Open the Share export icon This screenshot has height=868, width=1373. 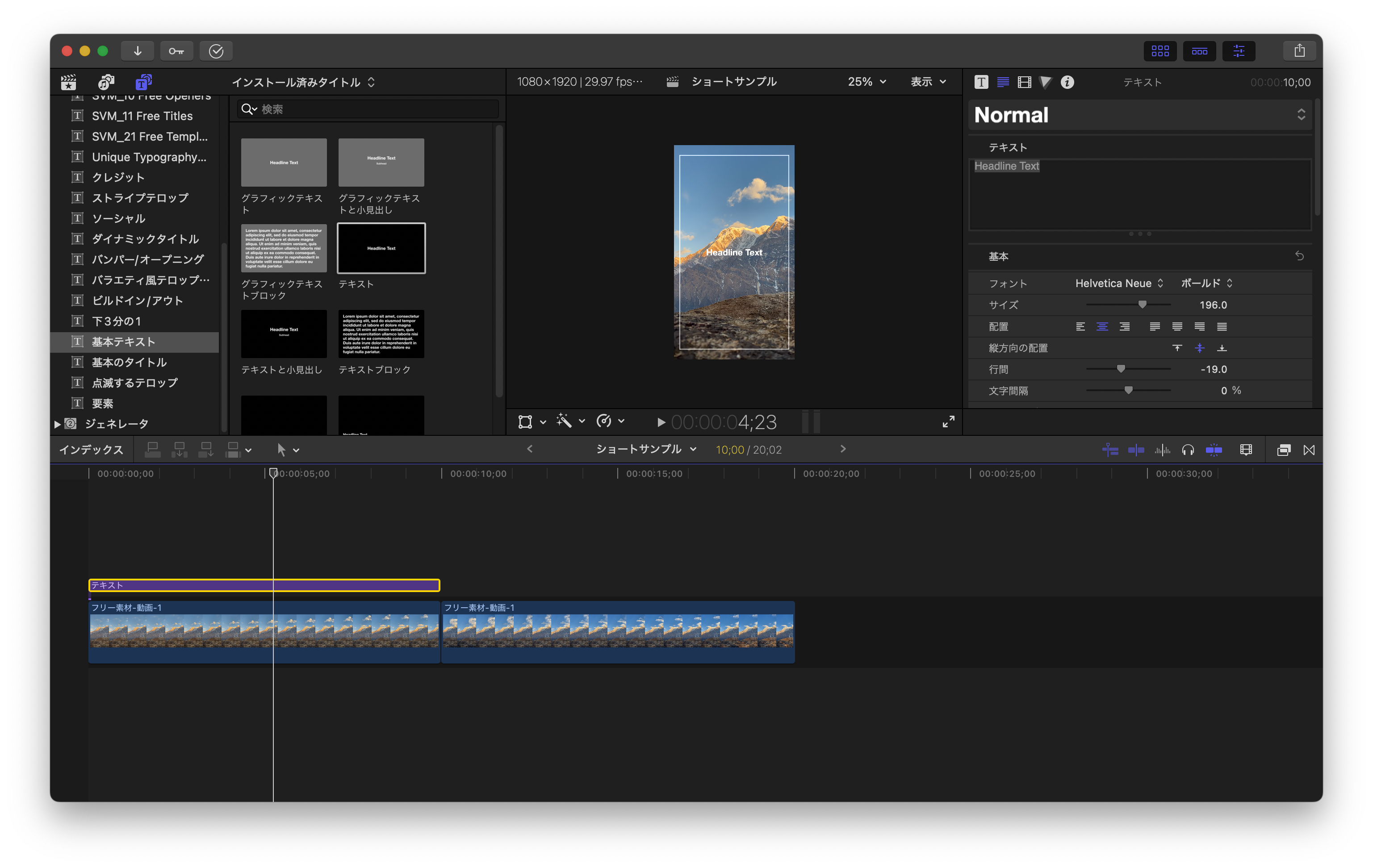pos(1299,51)
